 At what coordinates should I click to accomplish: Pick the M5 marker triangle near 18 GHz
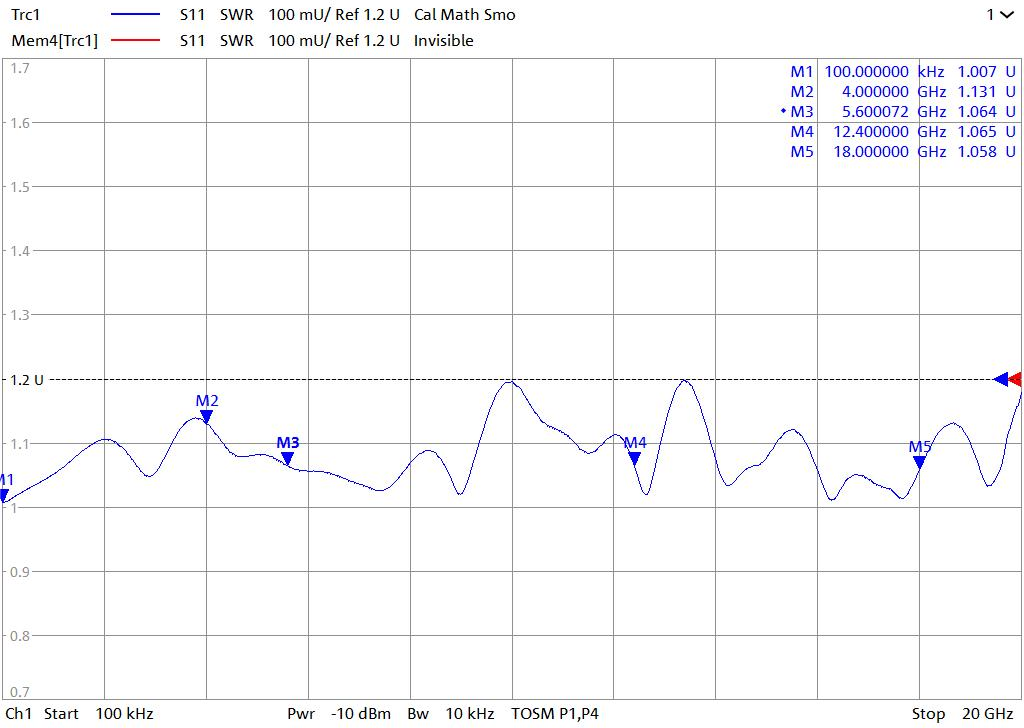(919, 462)
